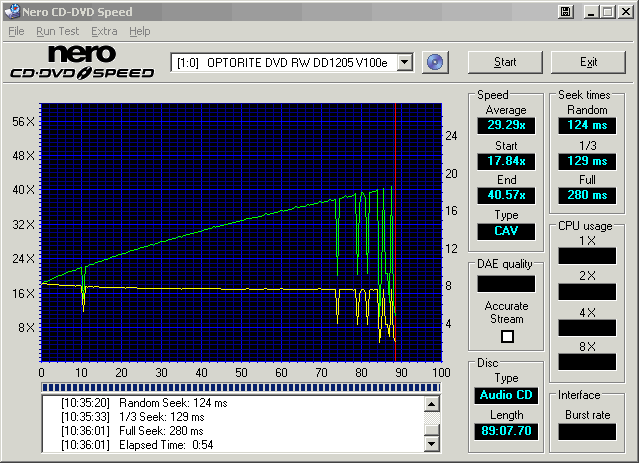Image resolution: width=639 pixels, height=463 pixels.
Task: Open the File menu
Action: point(16,31)
